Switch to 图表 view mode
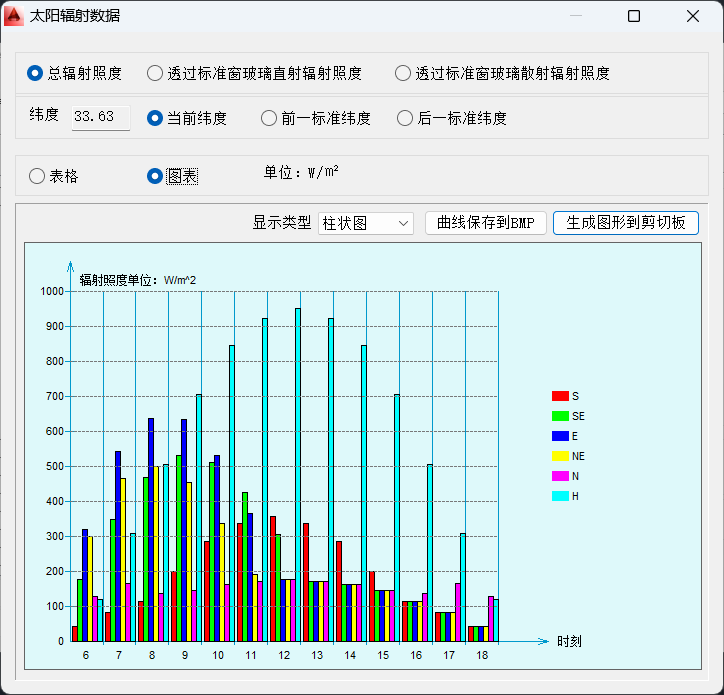The width and height of the screenshot is (724, 695). 155,176
